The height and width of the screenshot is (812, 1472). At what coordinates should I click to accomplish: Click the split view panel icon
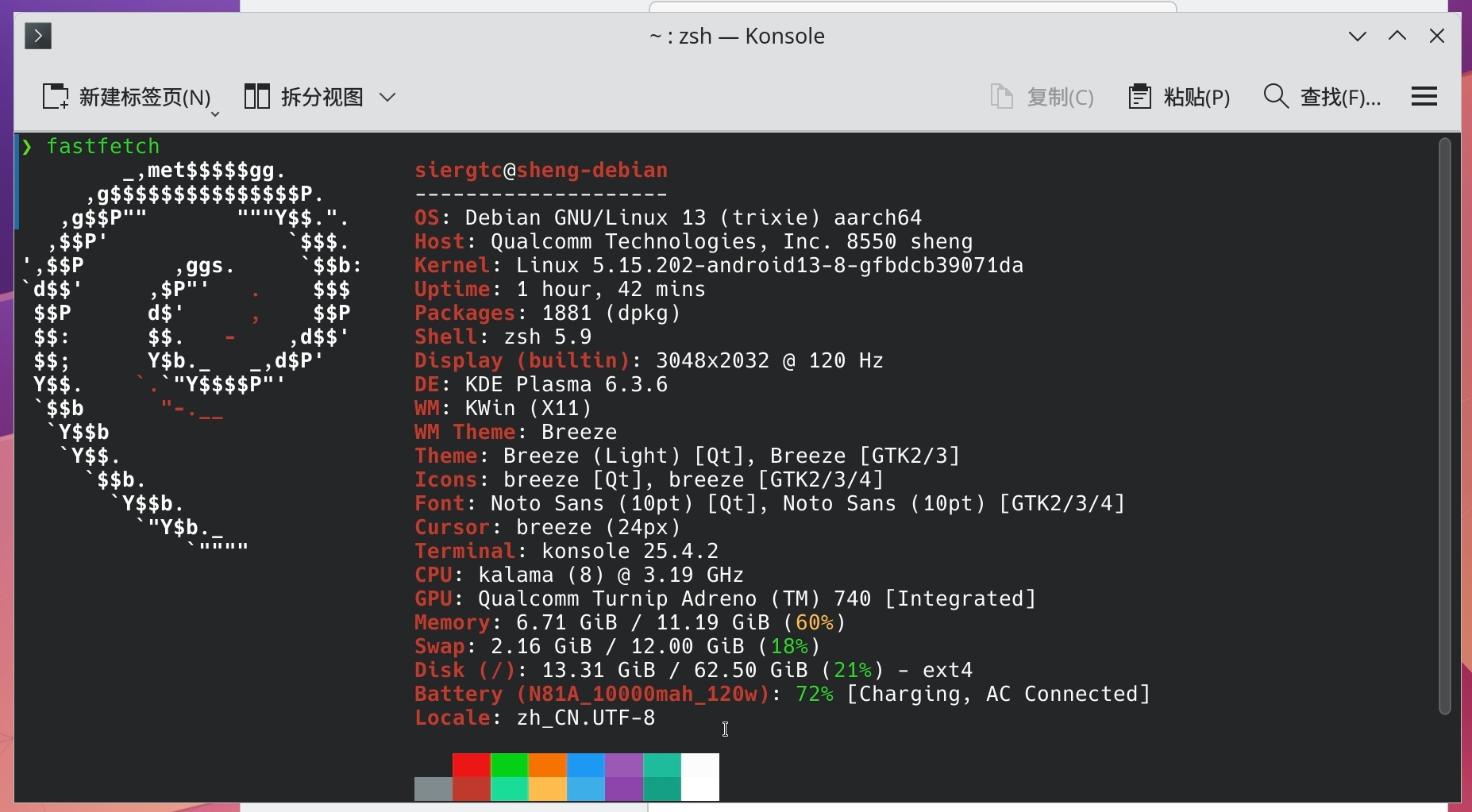[257, 97]
